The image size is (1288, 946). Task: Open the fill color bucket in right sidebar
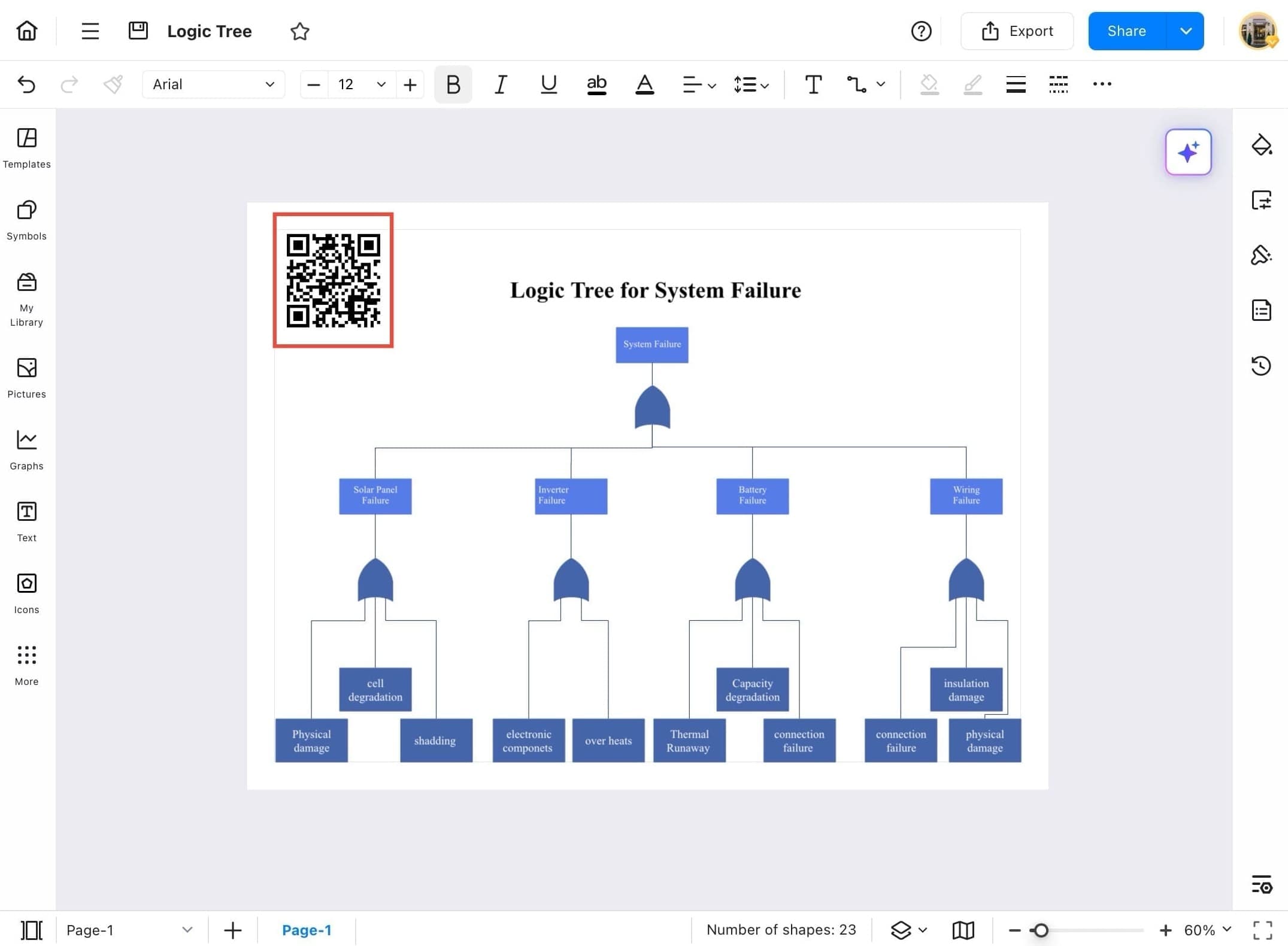[1262, 145]
